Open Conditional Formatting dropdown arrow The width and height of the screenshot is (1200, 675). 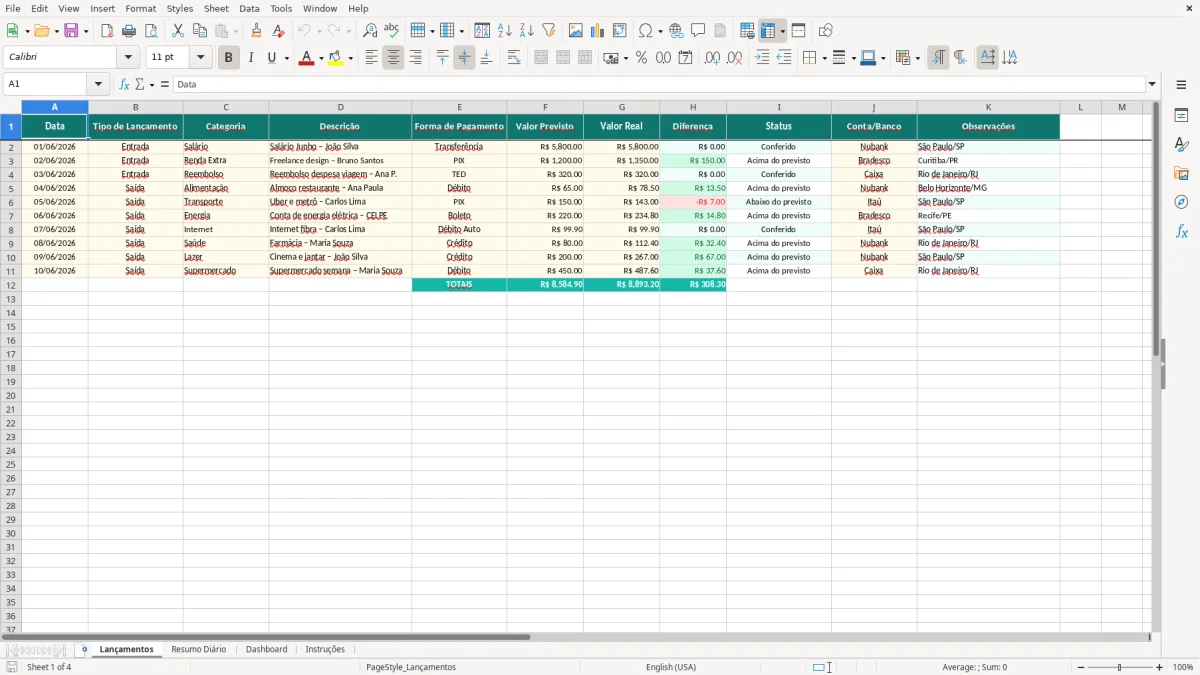[917, 58]
